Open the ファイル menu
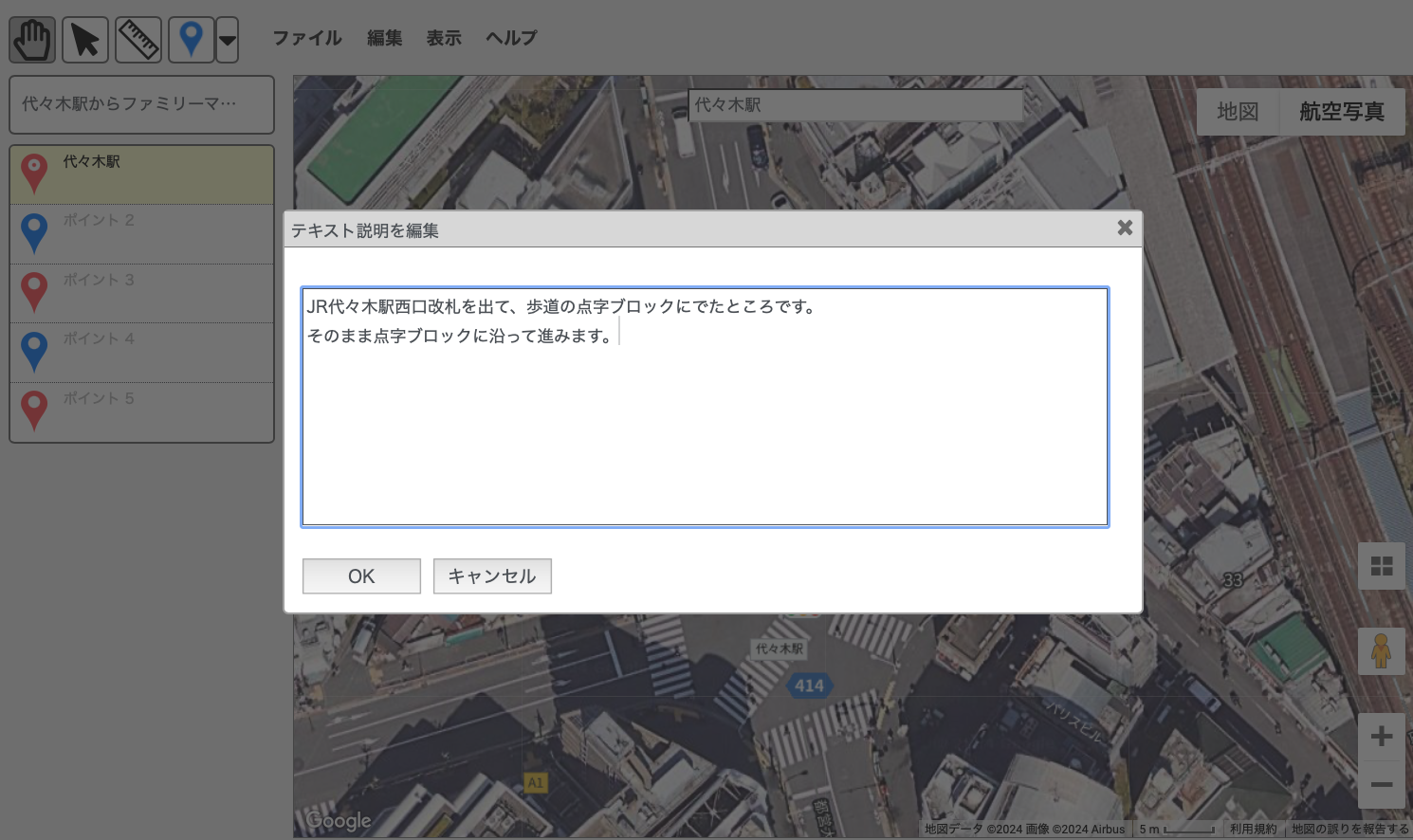Viewport: 1413px width, 840px height. [x=307, y=38]
